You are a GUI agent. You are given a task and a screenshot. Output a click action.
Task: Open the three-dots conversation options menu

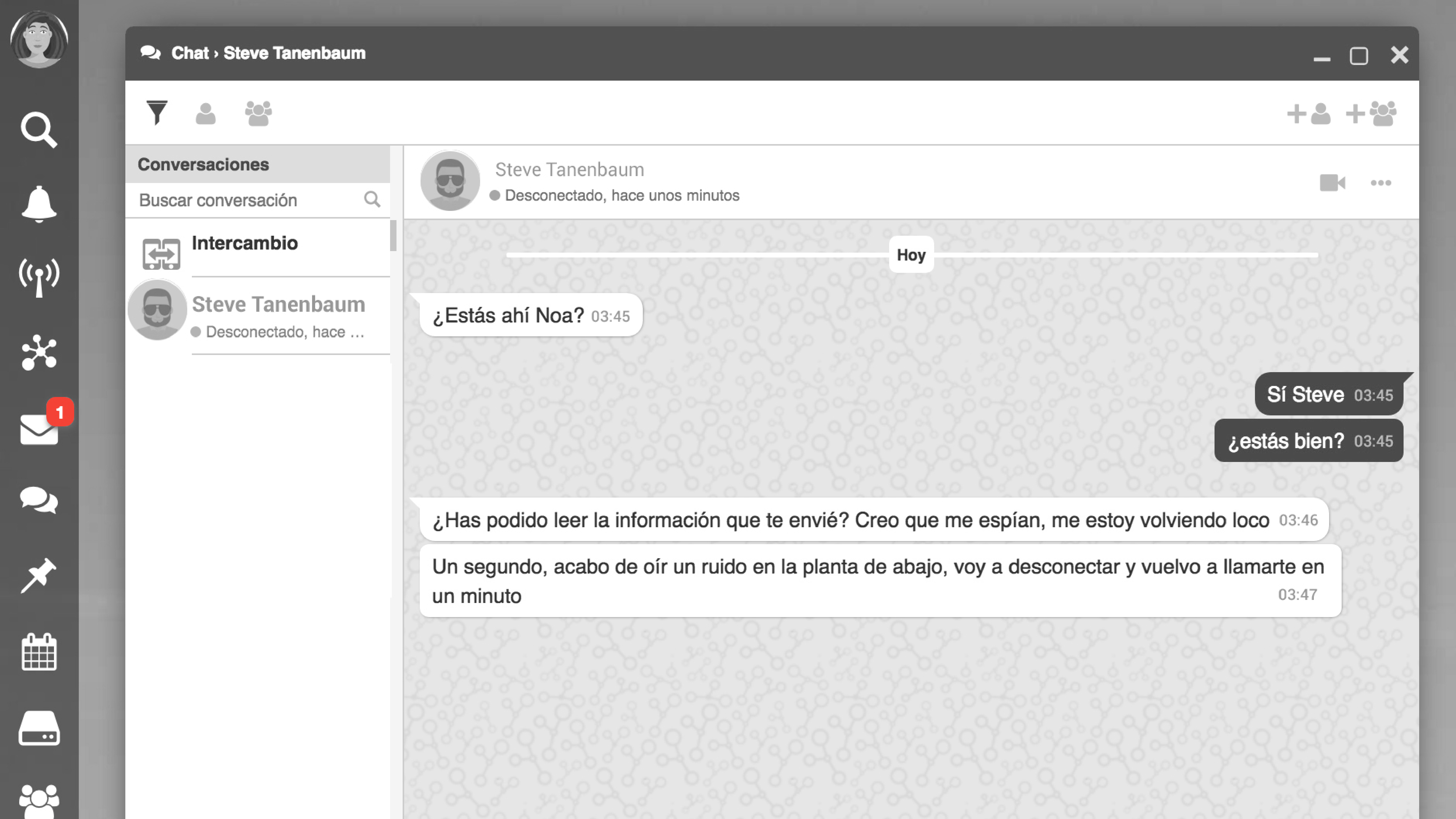click(1381, 183)
